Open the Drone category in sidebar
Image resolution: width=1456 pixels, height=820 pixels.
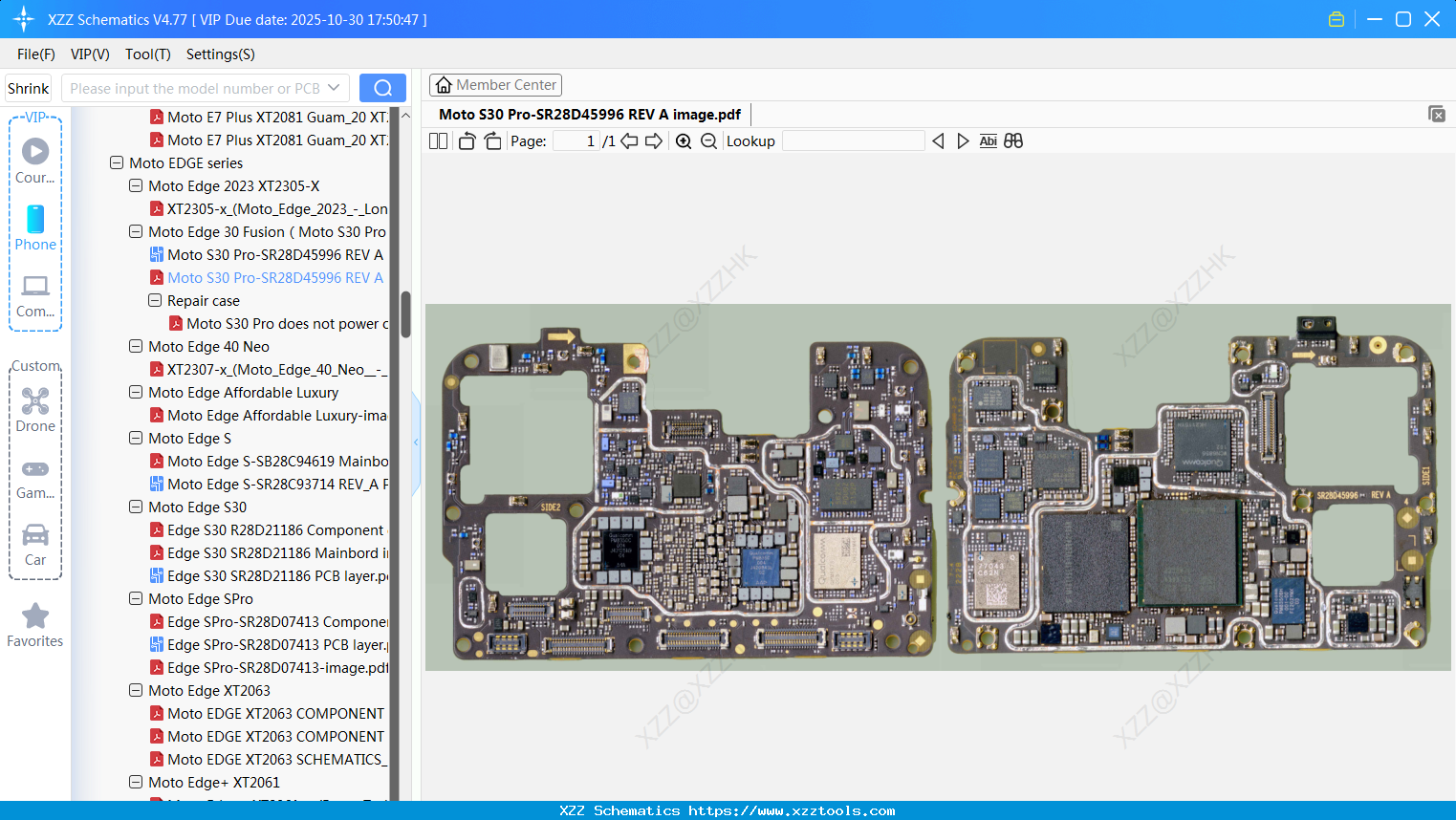pyautogui.click(x=35, y=409)
